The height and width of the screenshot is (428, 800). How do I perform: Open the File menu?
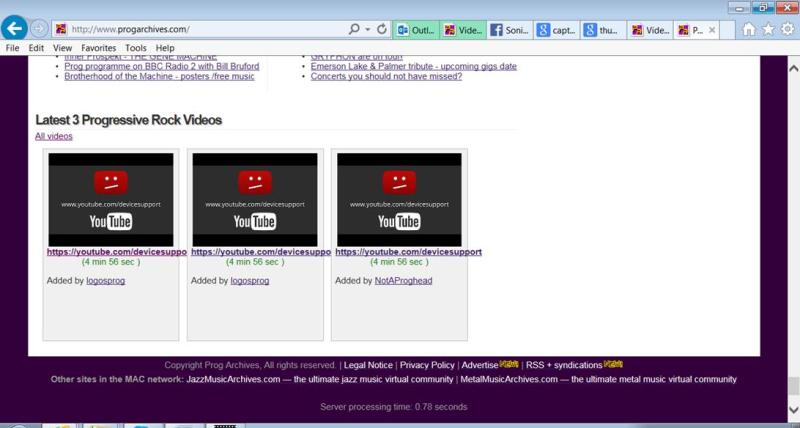[x=12, y=48]
